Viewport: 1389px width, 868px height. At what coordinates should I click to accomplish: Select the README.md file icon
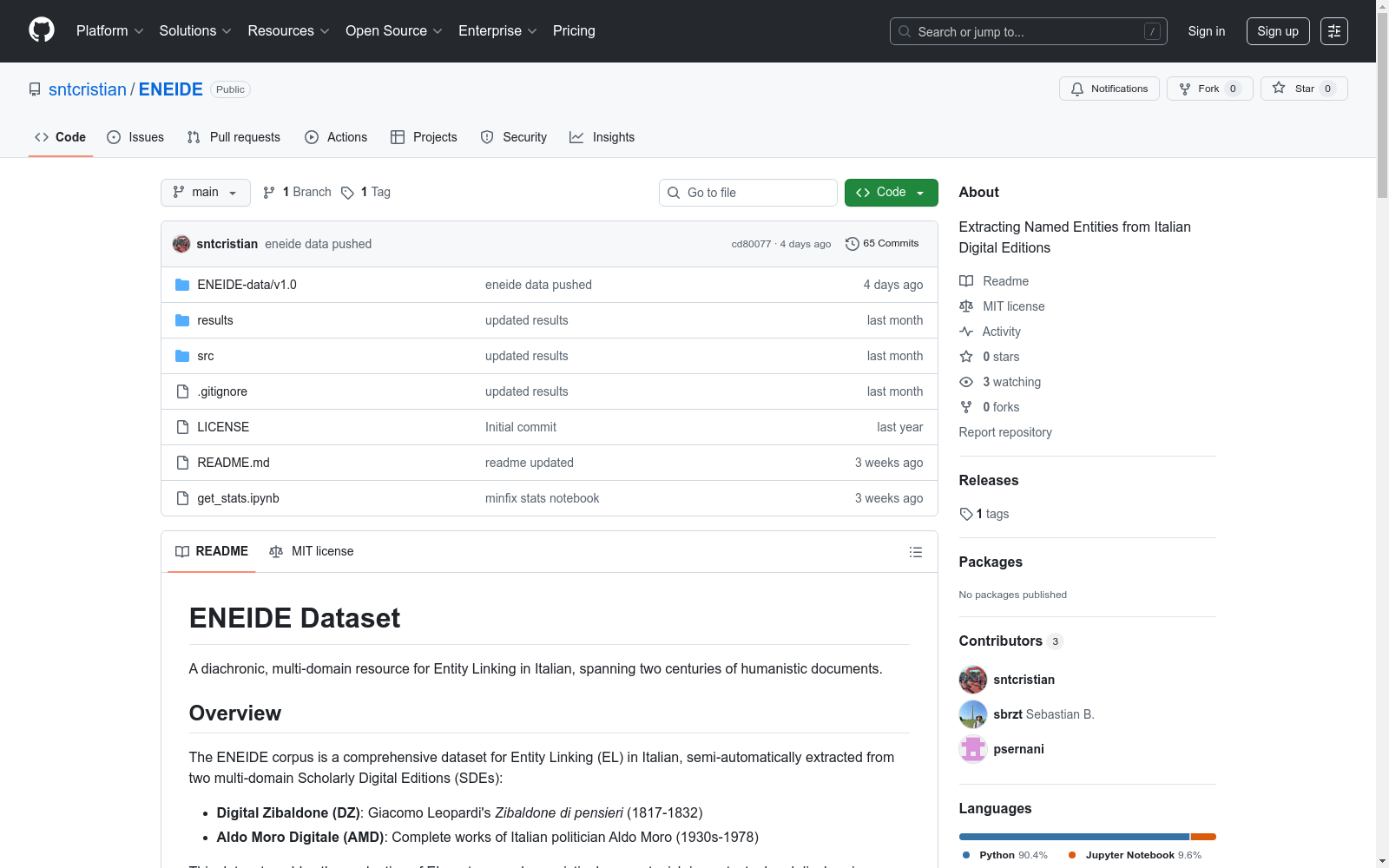pyautogui.click(x=182, y=463)
